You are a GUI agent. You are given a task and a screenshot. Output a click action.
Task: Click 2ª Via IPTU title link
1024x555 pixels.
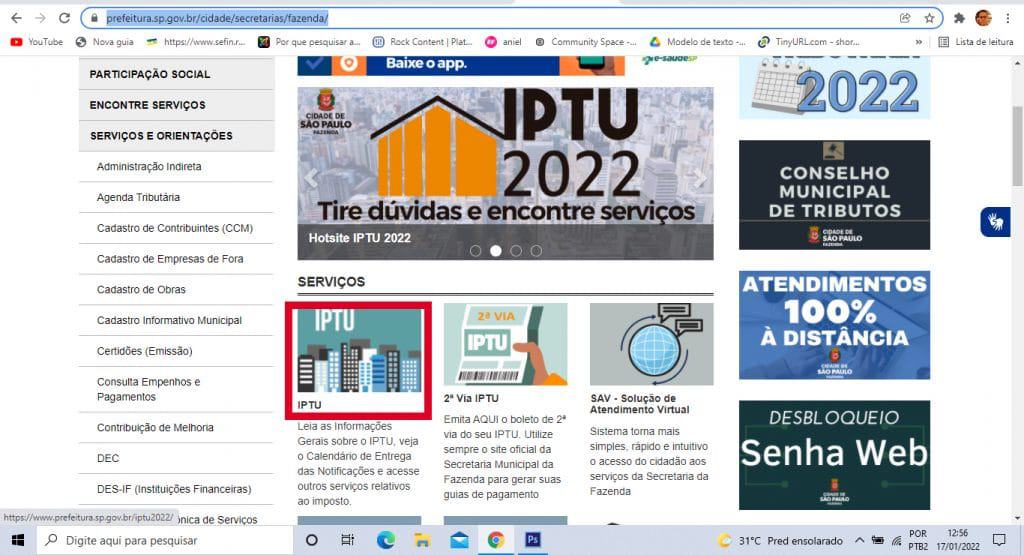[471, 398]
